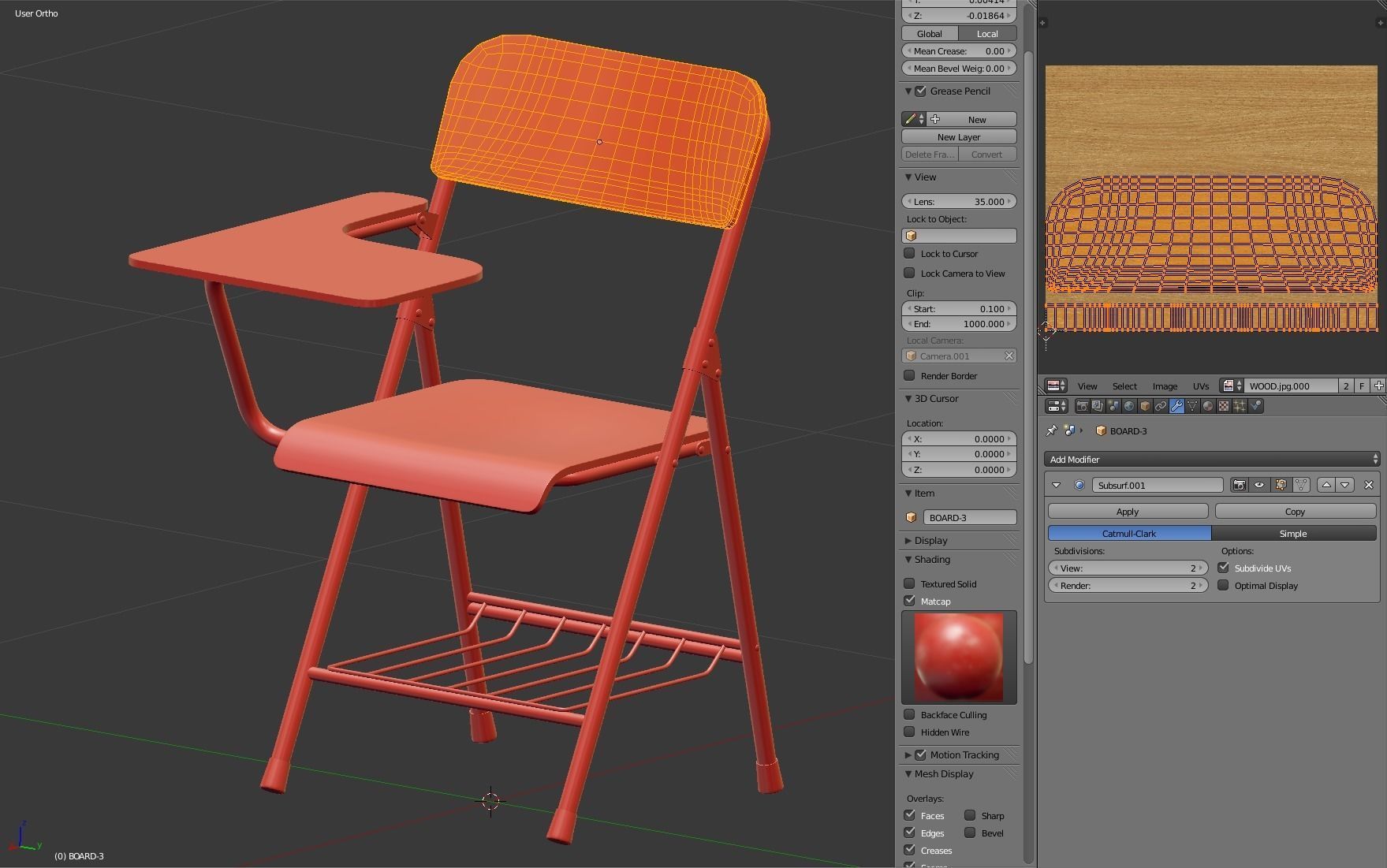Collapse the Subsurf.001 modifier panel arrow
This screenshot has height=868, width=1387.
1056,485
